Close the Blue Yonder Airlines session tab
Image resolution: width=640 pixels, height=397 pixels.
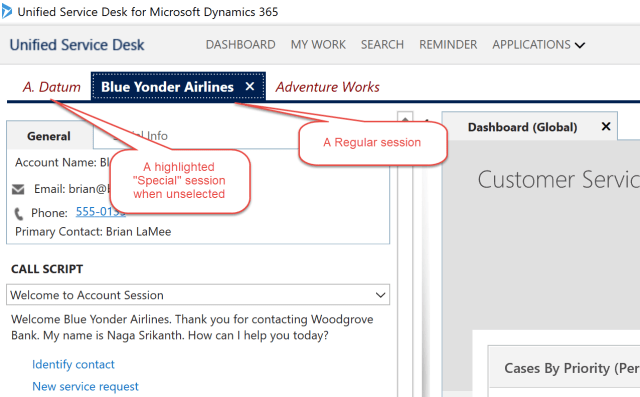[x=250, y=86]
